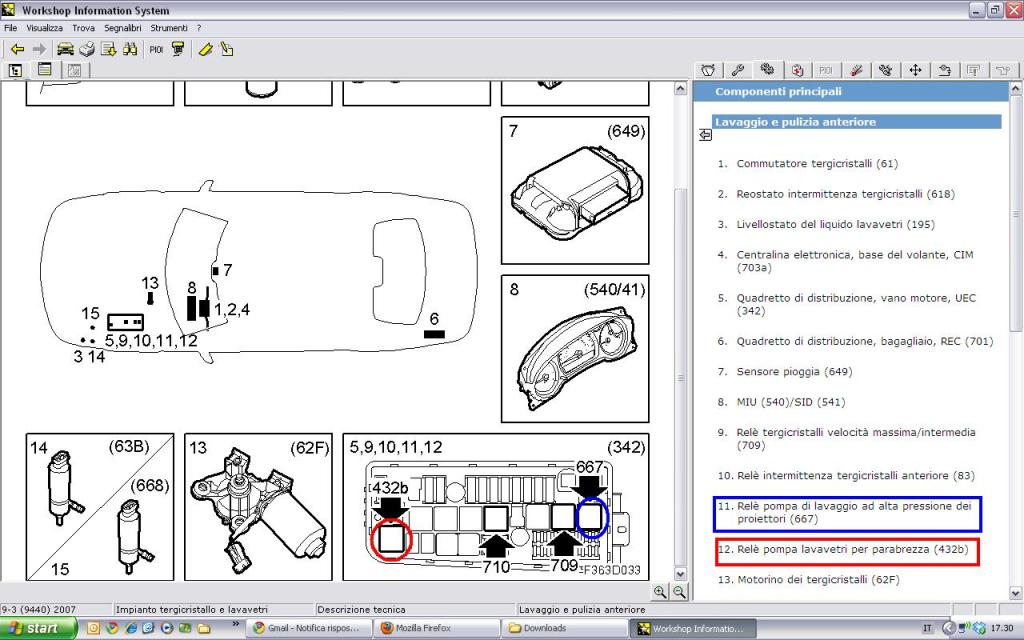
Task: Select 'Quadretto di distribuzione, vano motore, UEC'
Action: click(x=856, y=298)
